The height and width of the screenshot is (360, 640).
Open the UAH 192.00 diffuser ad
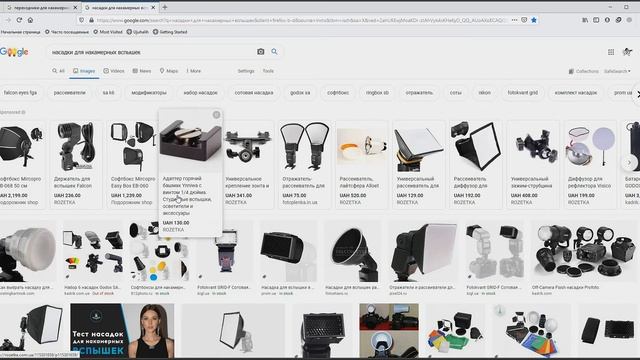(x=476, y=164)
